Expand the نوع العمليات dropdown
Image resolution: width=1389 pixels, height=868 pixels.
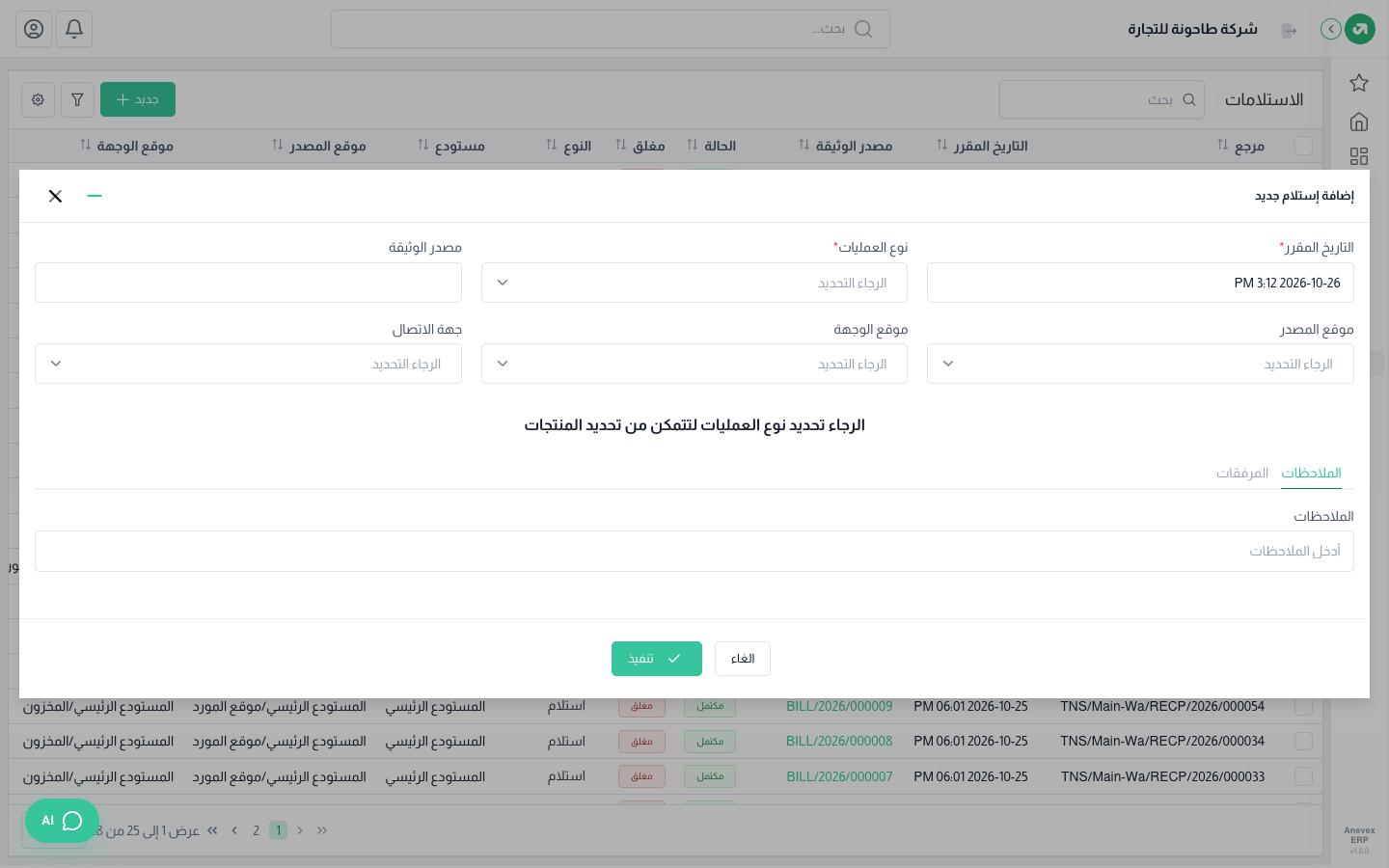coord(694,283)
